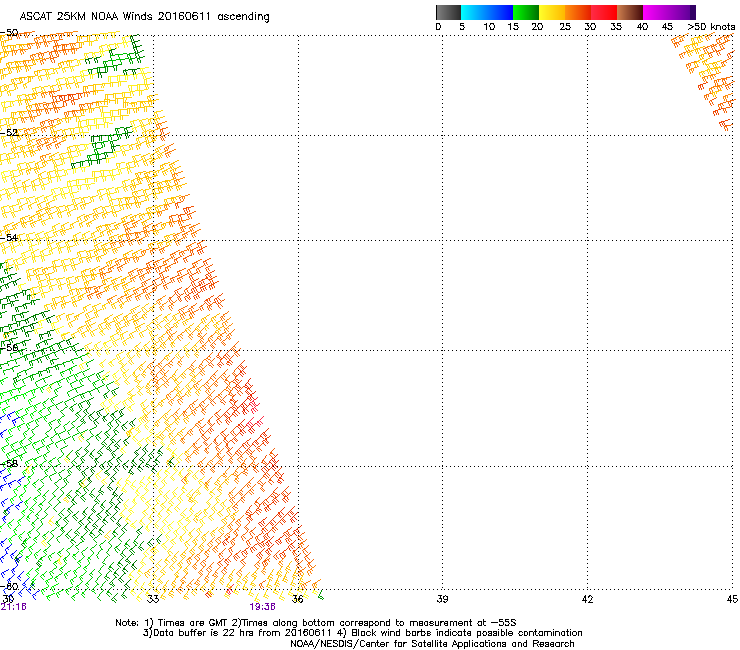Click the longitude label '33'
740x650 pixels.
(153, 599)
